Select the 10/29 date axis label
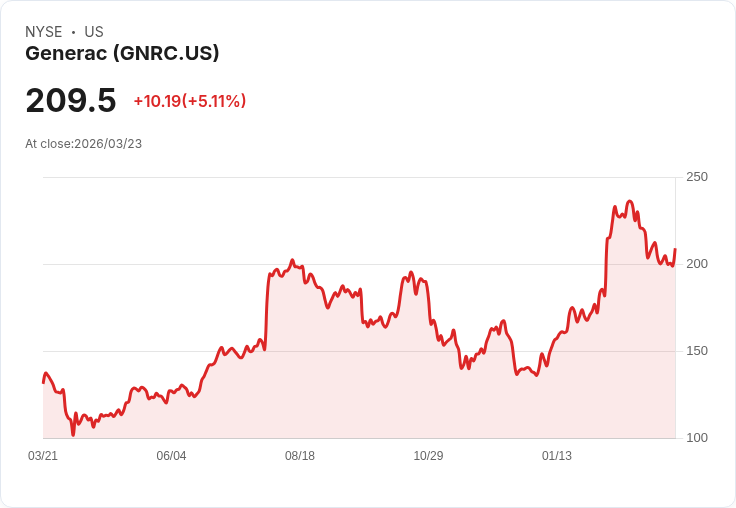Screen dimensions: 736x508 [x=428, y=455]
